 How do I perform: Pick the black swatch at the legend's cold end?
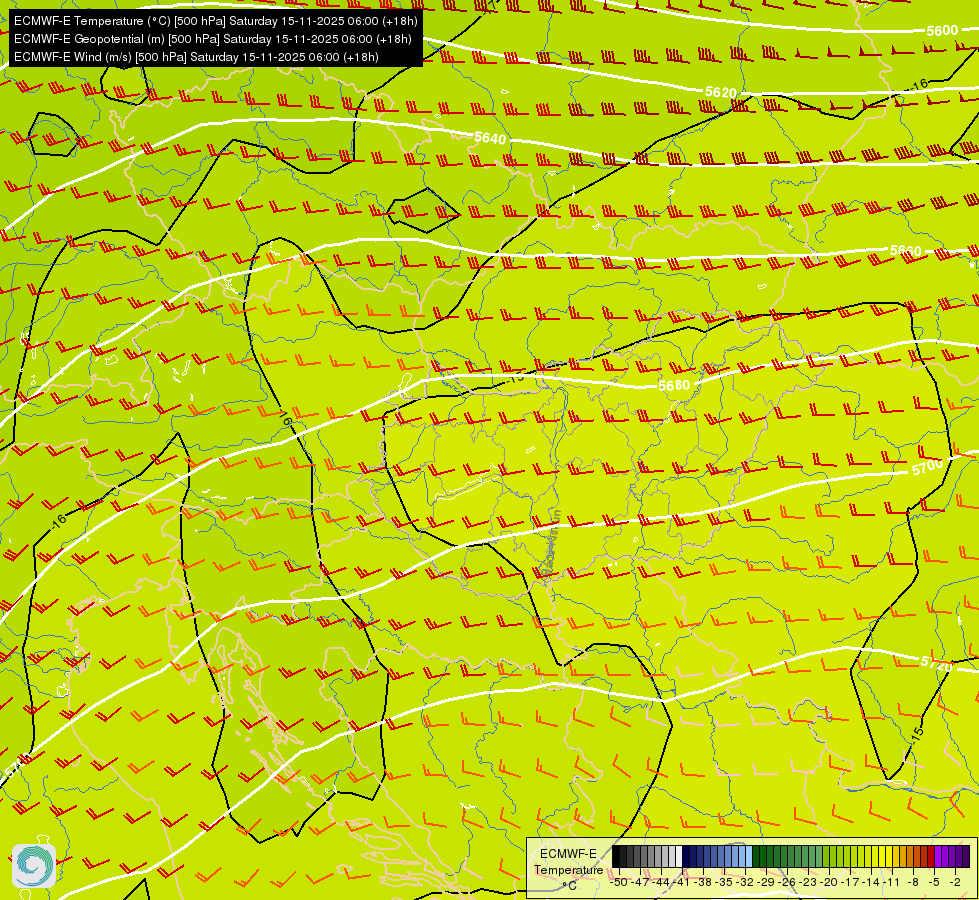616,857
